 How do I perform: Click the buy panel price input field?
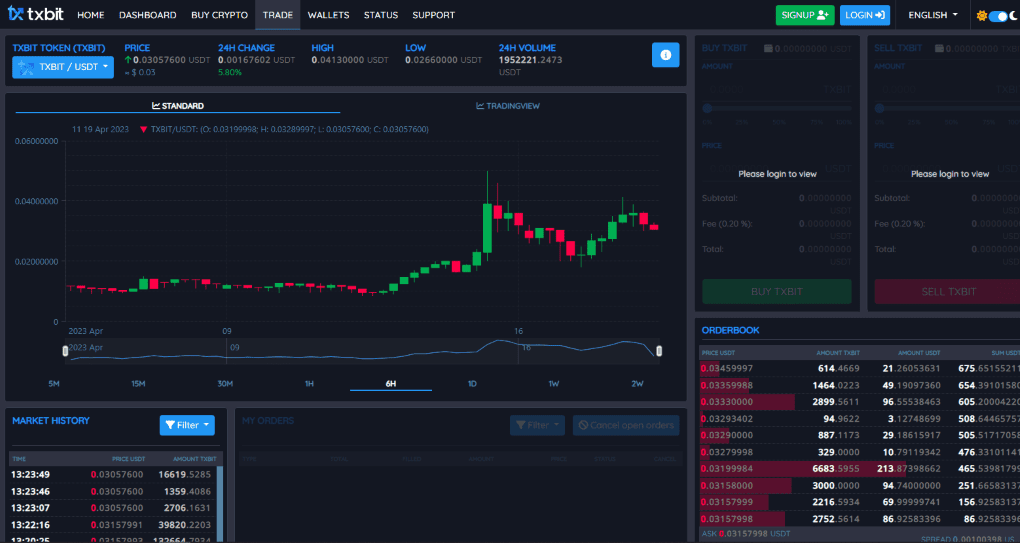pyautogui.click(x=777, y=168)
